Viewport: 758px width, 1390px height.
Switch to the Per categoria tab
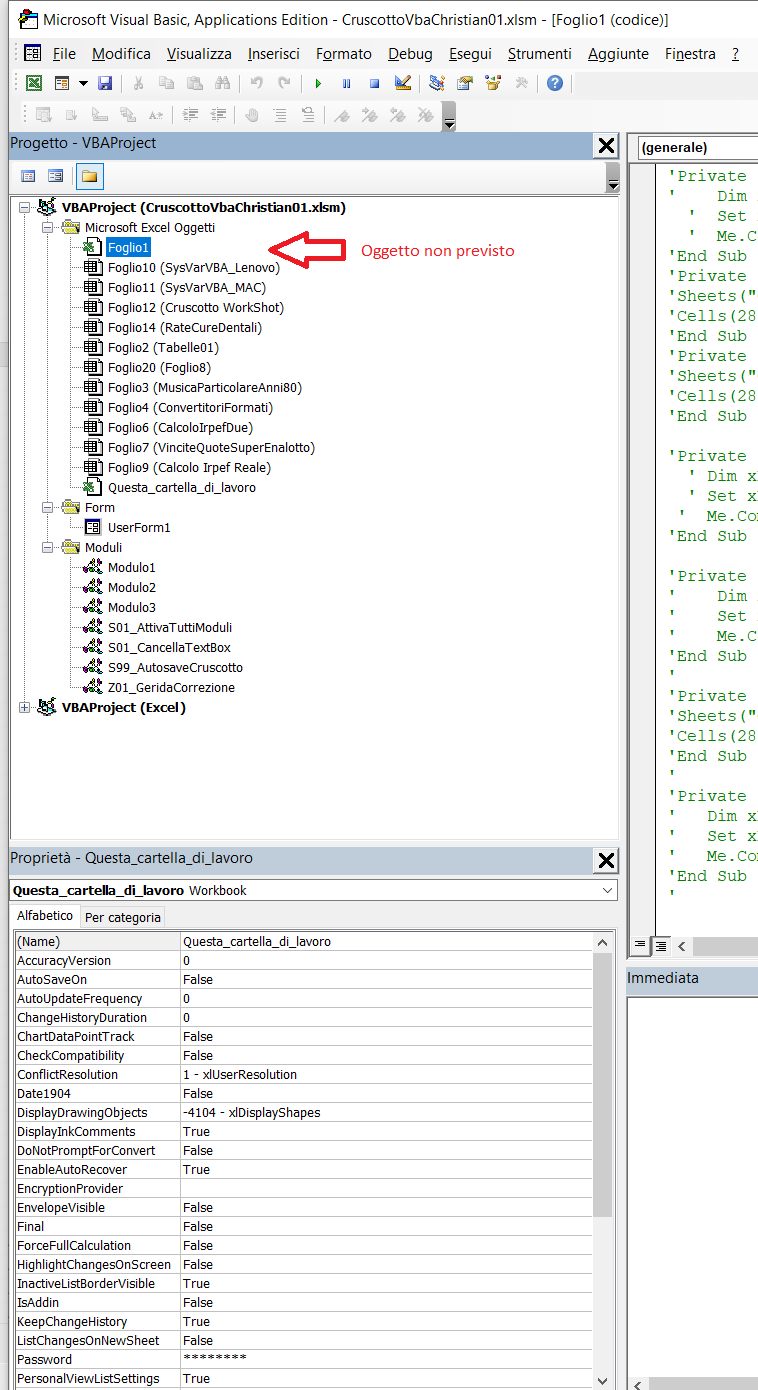pyautogui.click(x=122, y=917)
